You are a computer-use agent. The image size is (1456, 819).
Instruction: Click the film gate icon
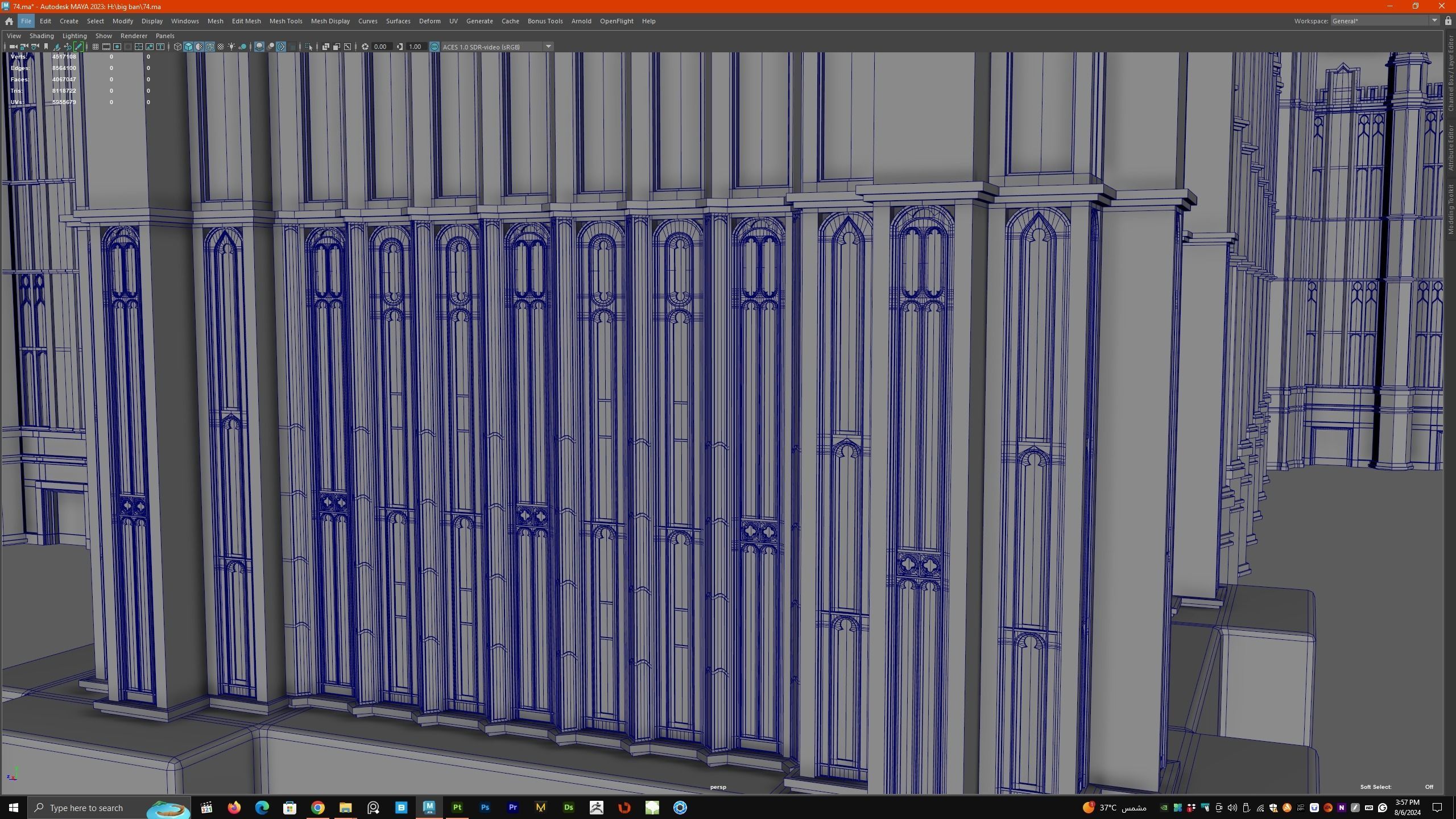(106, 47)
